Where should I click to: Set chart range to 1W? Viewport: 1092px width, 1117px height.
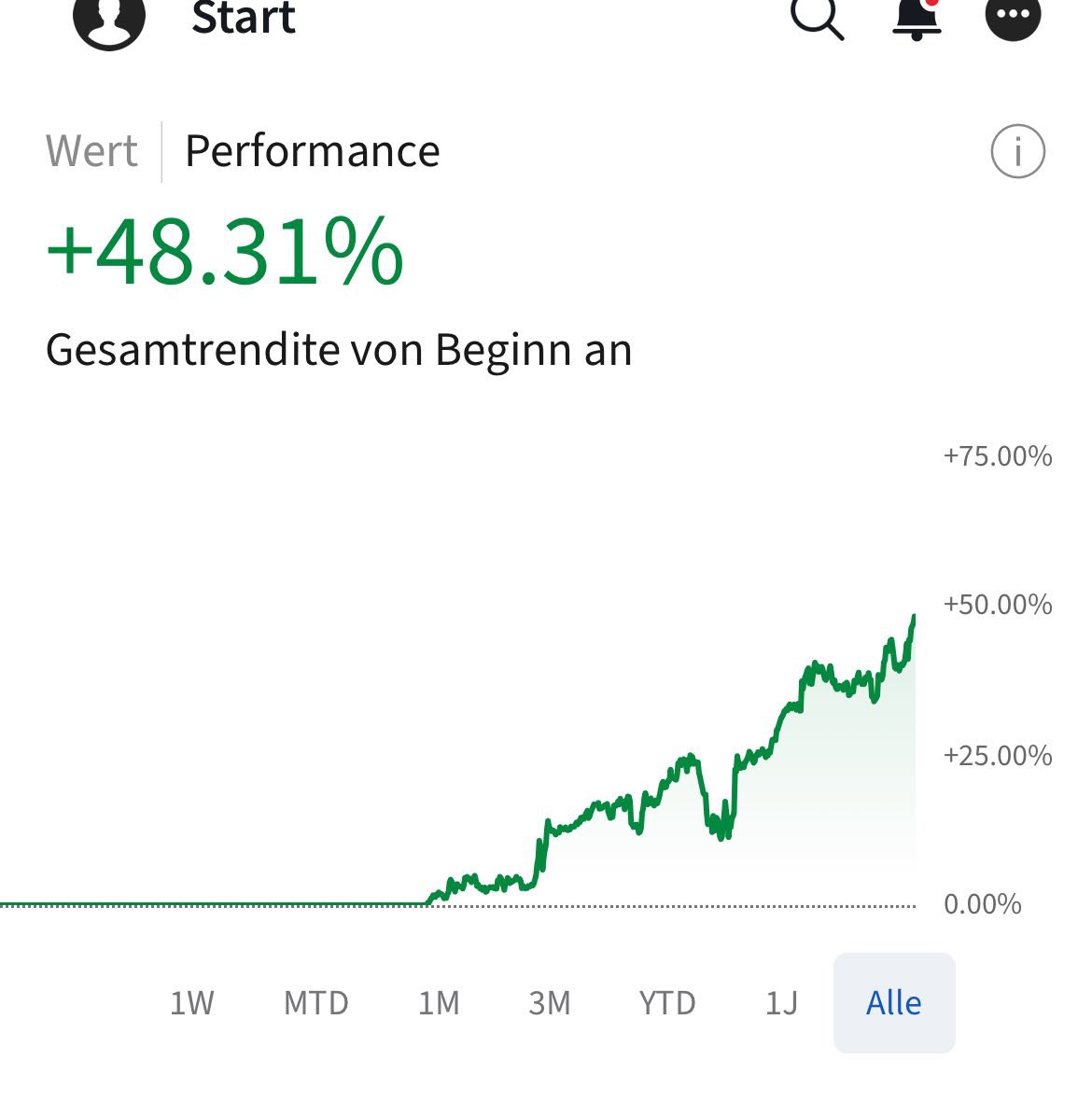[191, 1003]
